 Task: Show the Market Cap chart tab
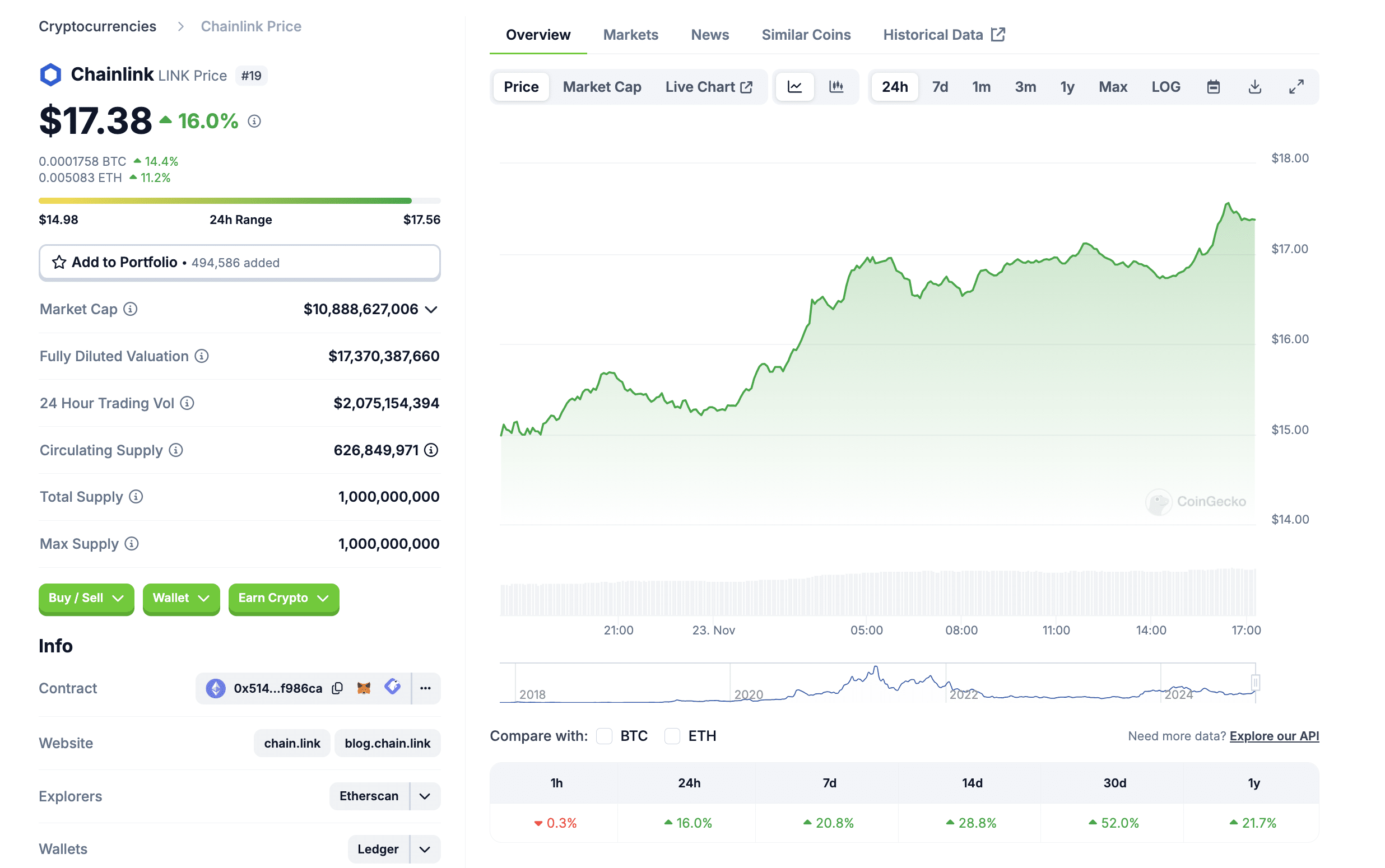pos(602,87)
